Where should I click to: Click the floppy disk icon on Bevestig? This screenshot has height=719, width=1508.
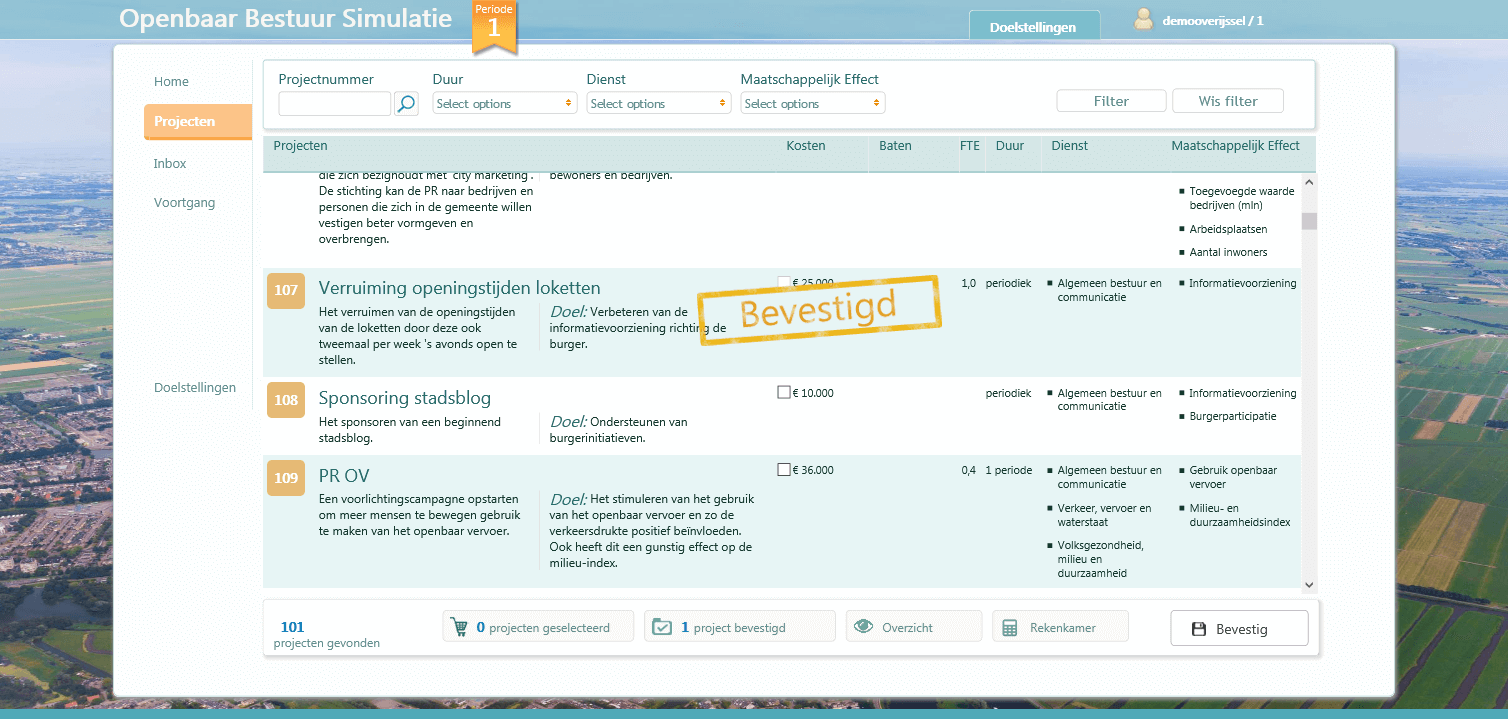(1199, 629)
